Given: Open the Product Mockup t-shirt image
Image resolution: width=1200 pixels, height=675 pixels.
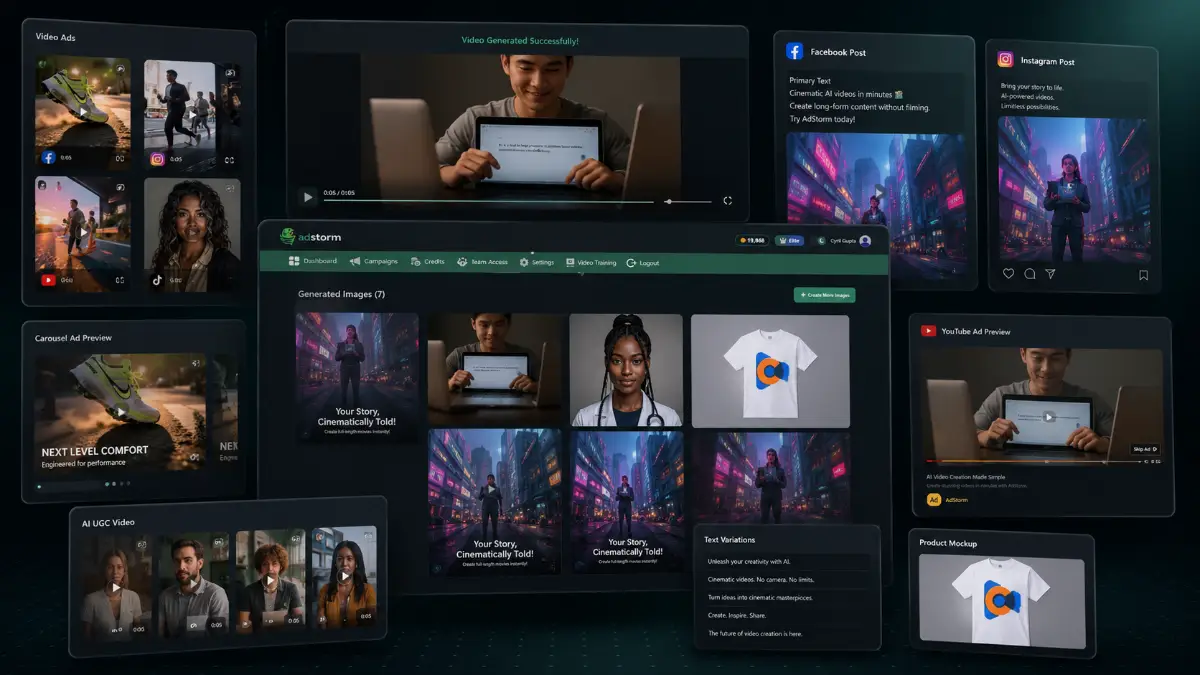Looking at the screenshot, I should (x=1001, y=602).
